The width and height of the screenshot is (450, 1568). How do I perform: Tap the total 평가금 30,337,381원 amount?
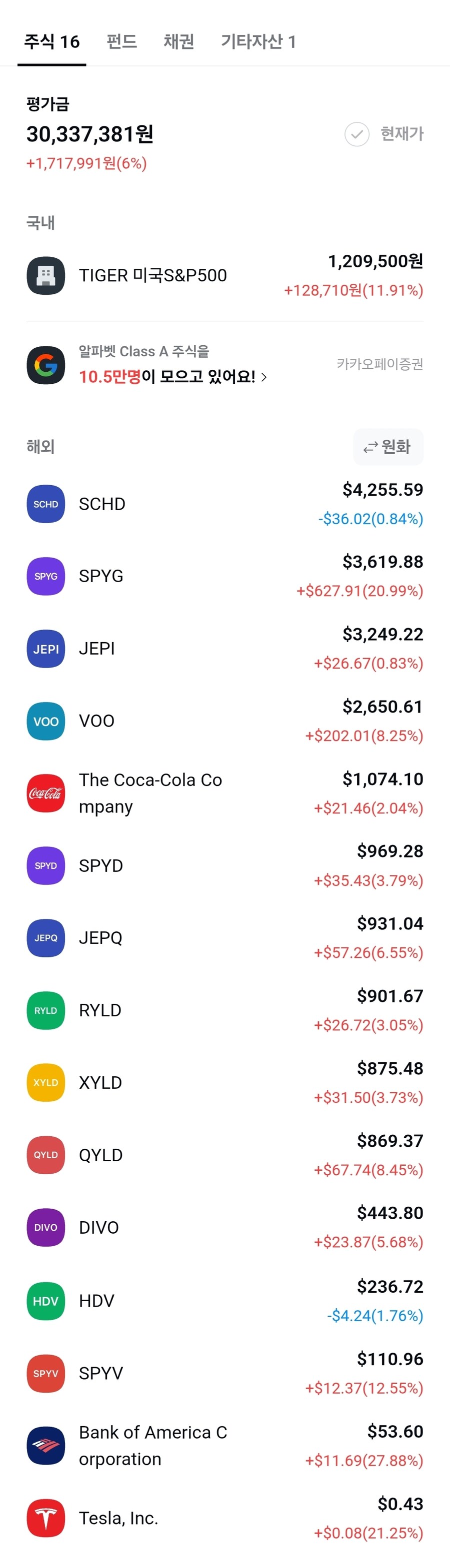pos(89,134)
